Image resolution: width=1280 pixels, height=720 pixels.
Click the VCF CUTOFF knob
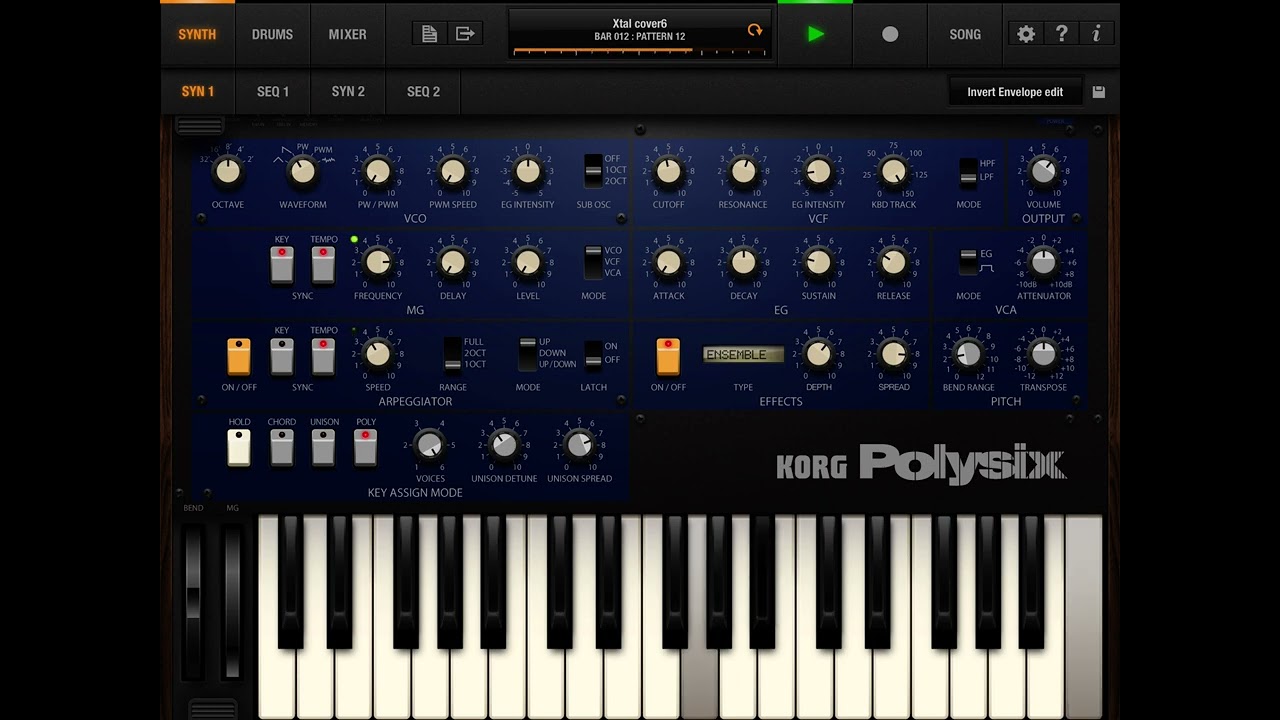point(668,171)
